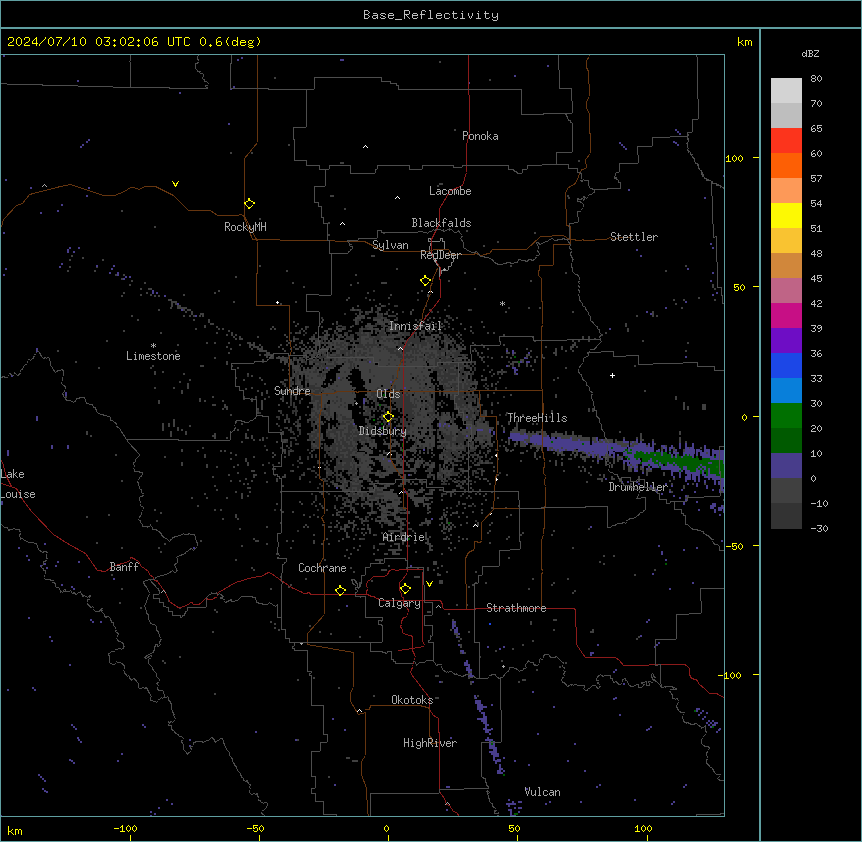Screen dimensions: 862x842
Task: Click the HighRiver town label
Action: tap(430, 743)
